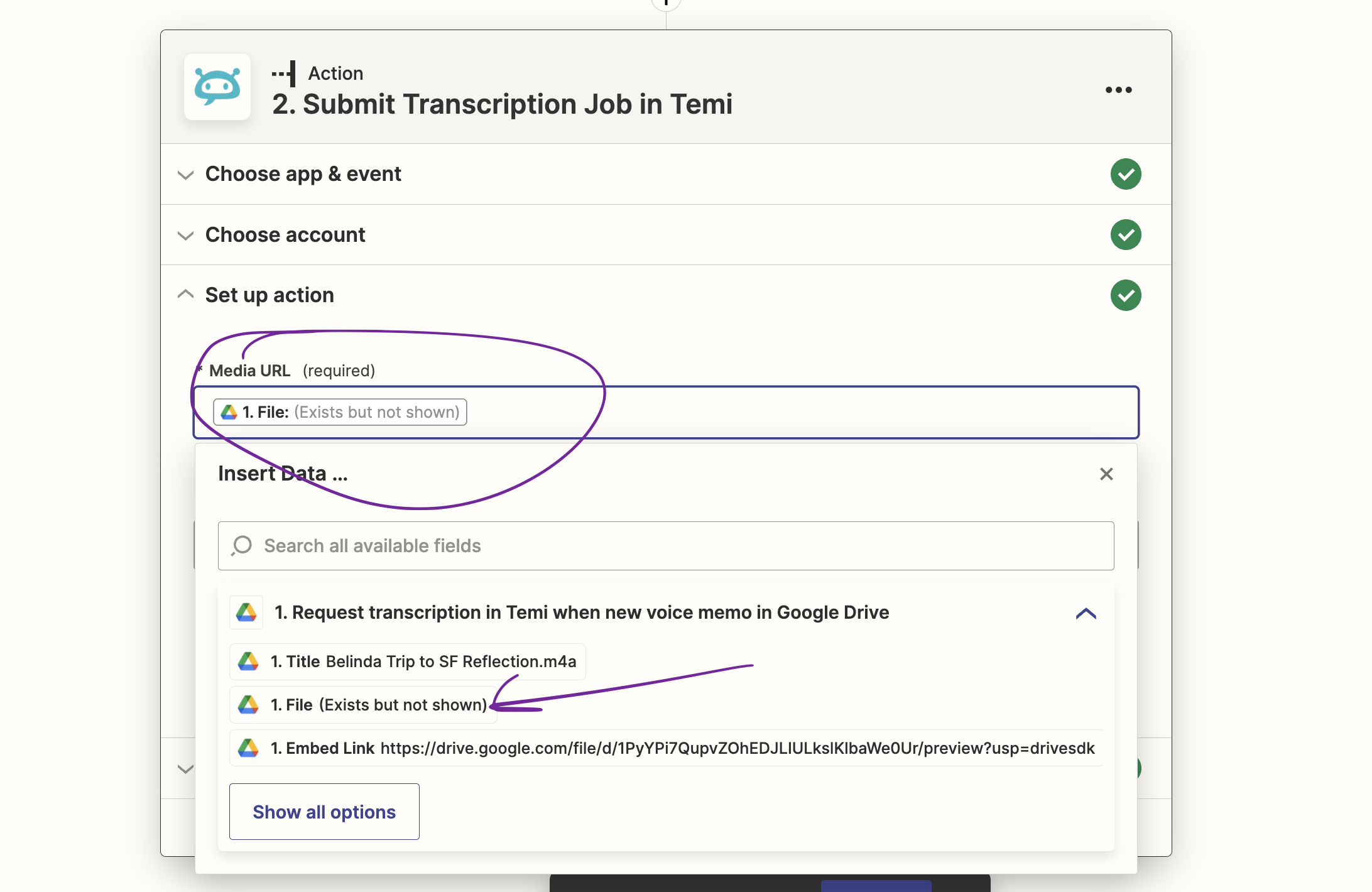Click the Google Drive icon beside Embed Link
The width and height of the screenshot is (1372, 892).
[x=248, y=748]
